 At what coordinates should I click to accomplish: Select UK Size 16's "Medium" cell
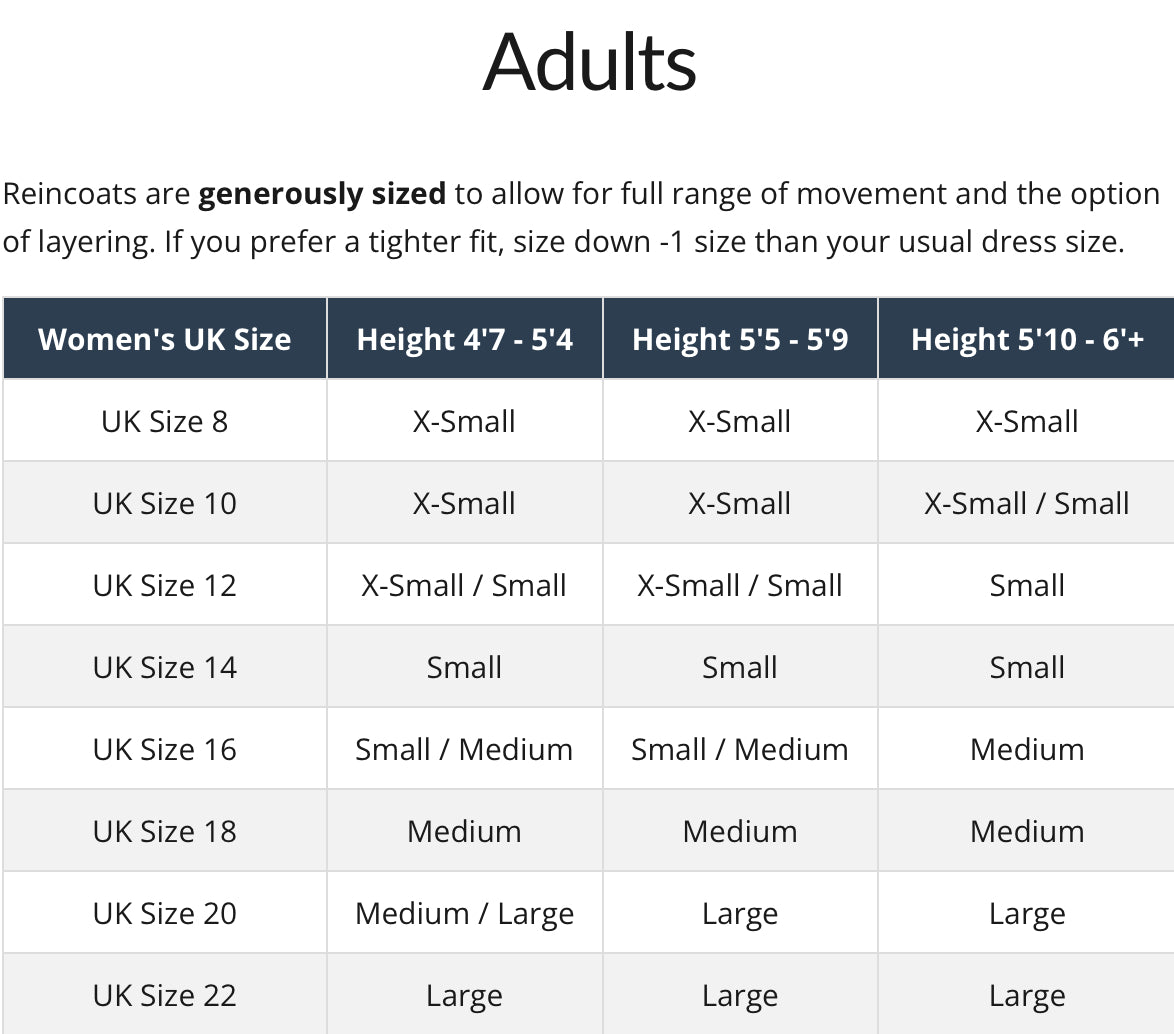click(x=1027, y=749)
